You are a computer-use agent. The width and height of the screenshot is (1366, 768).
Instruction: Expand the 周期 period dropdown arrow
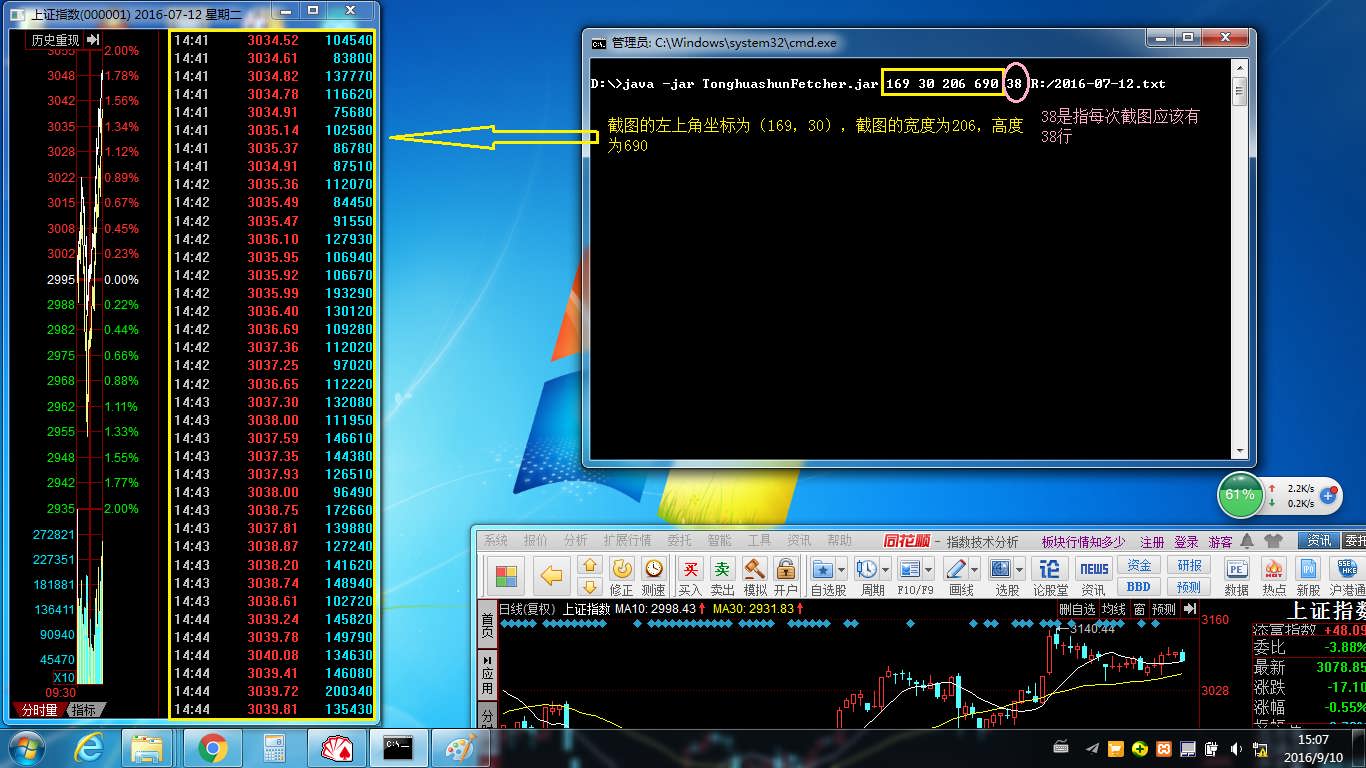click(x=884, y=569)
